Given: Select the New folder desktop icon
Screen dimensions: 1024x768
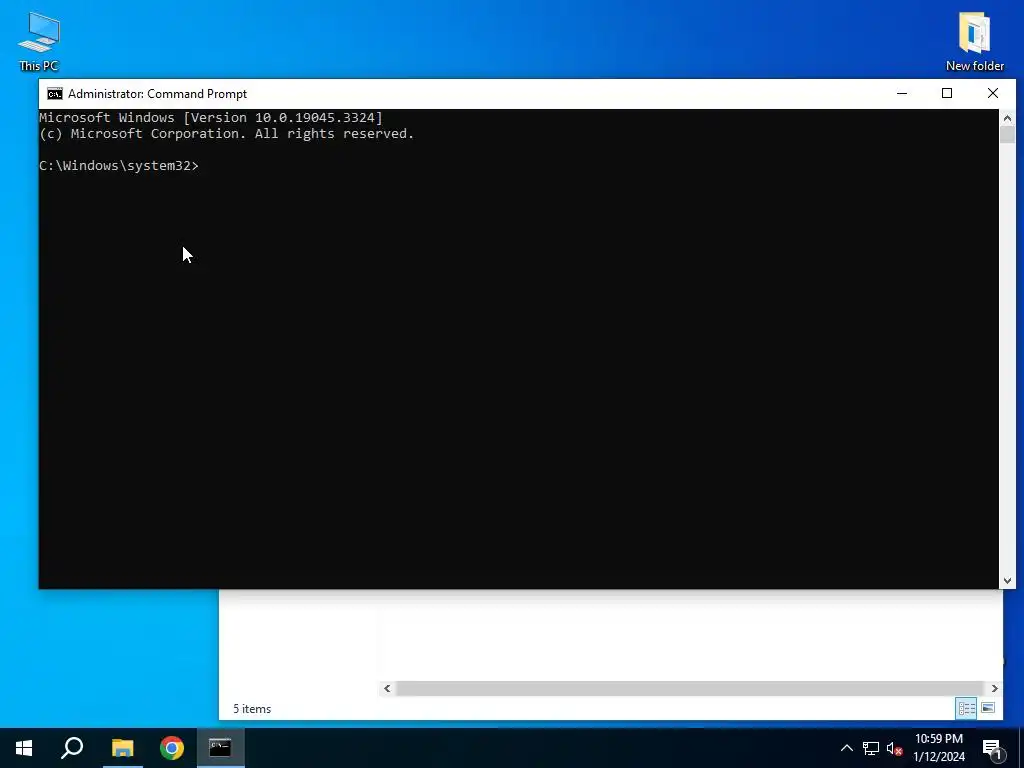Looking at the screenshot, I should [974, 40].
